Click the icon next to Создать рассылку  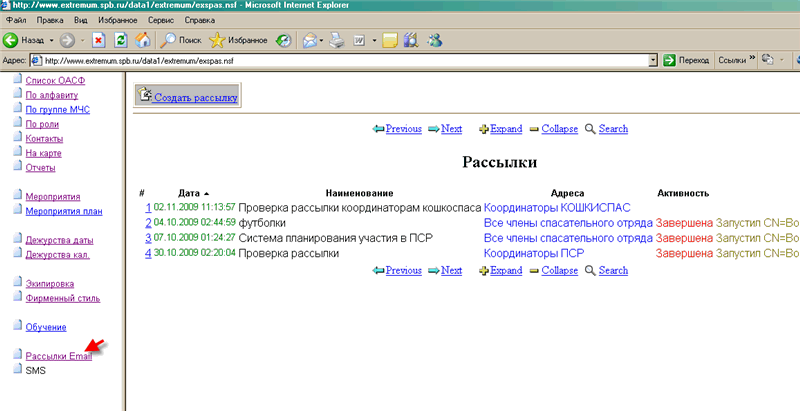(x=145, y=95)
